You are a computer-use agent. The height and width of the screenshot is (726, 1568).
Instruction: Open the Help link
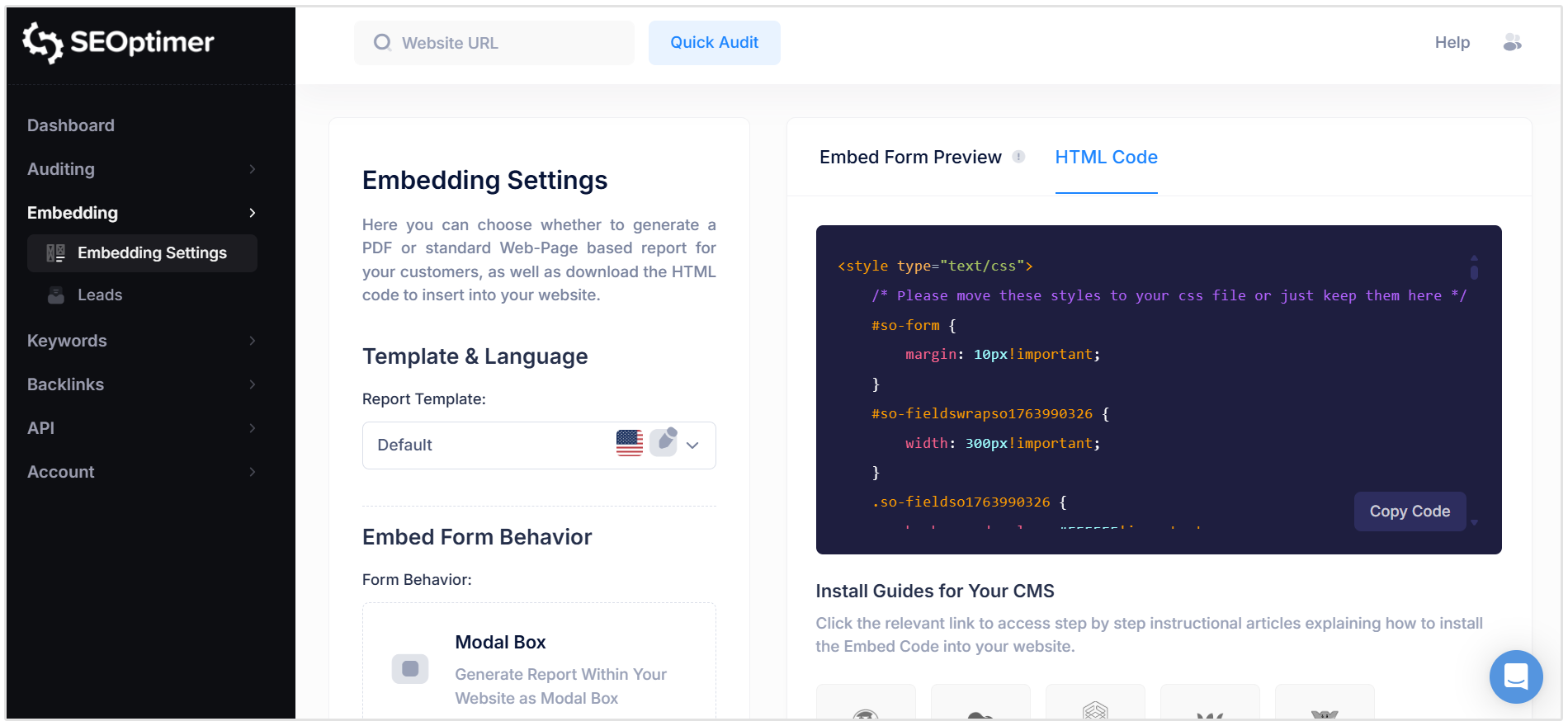click(x=1452, y=42)
